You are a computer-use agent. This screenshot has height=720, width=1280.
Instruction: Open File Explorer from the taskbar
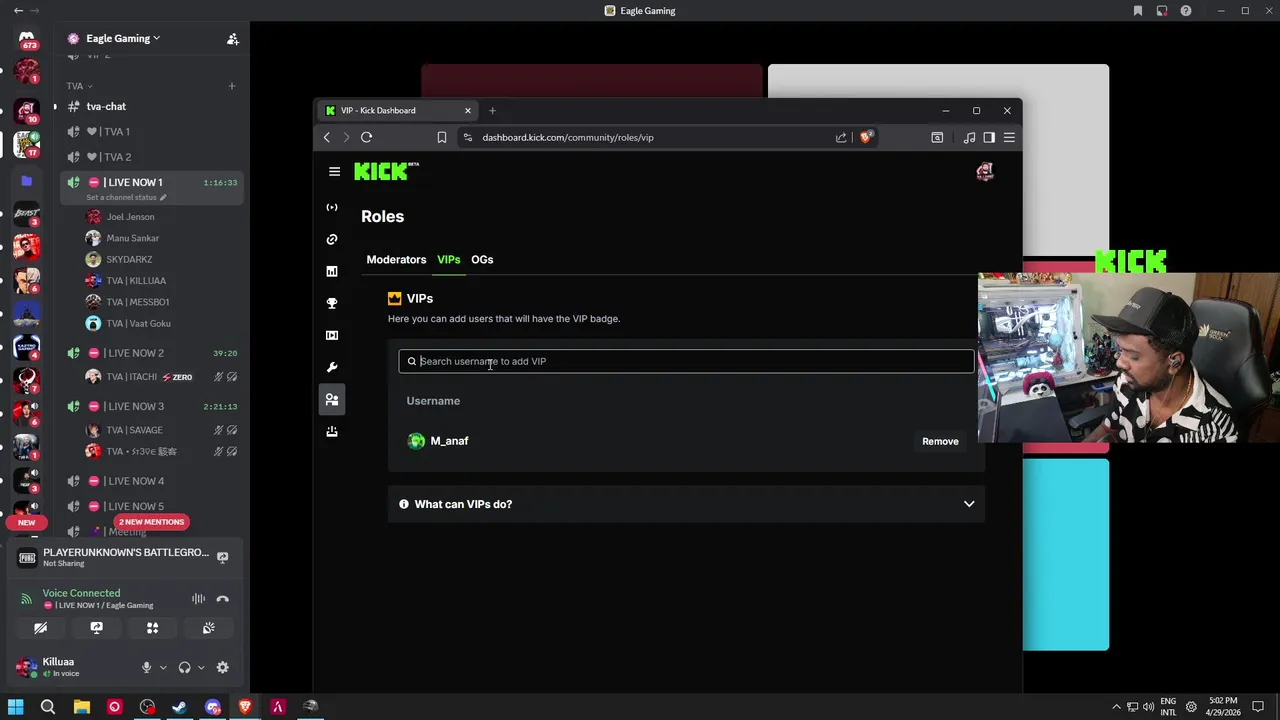(81, 707)
